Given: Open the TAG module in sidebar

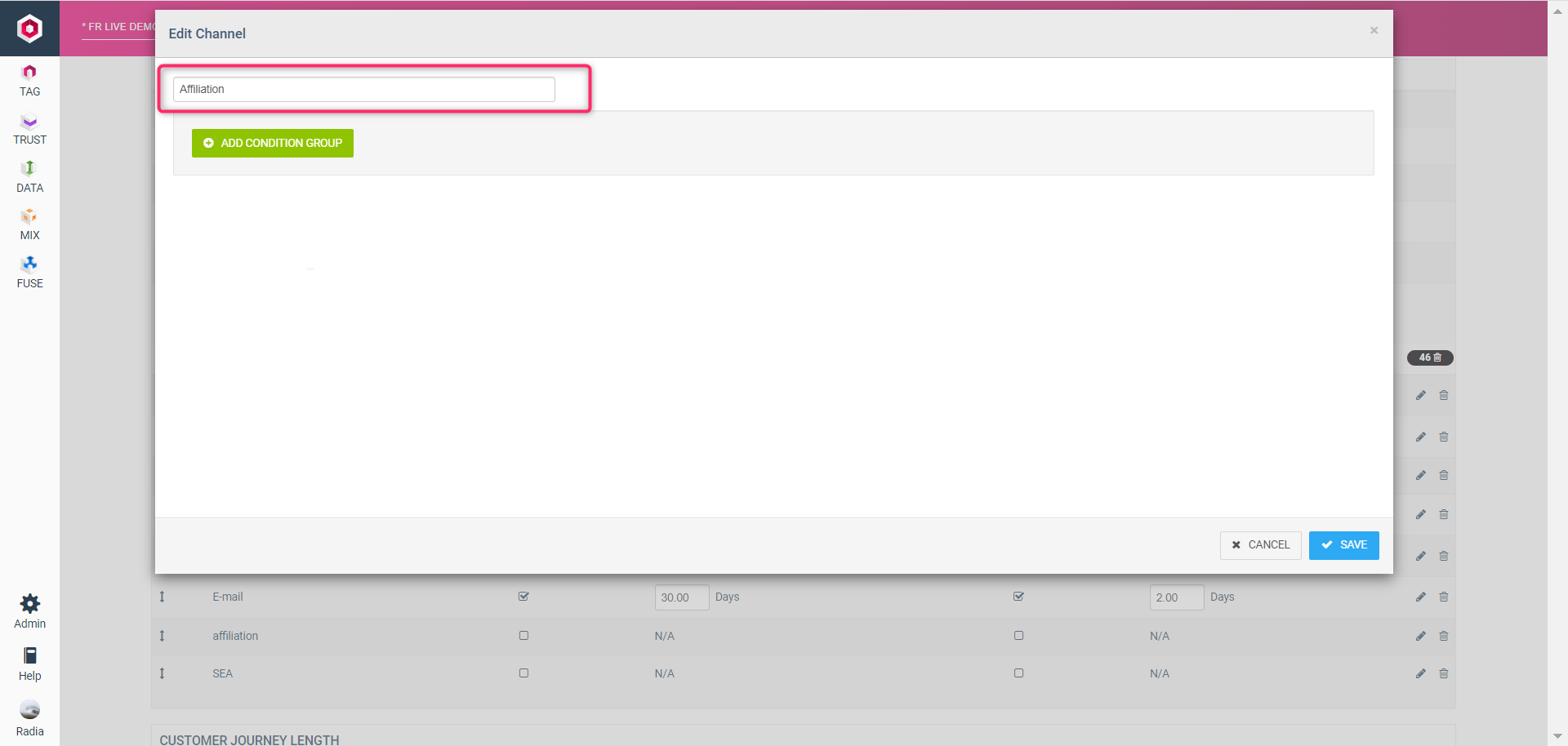Looking at the screenshot, I should (x=29, y=80).
